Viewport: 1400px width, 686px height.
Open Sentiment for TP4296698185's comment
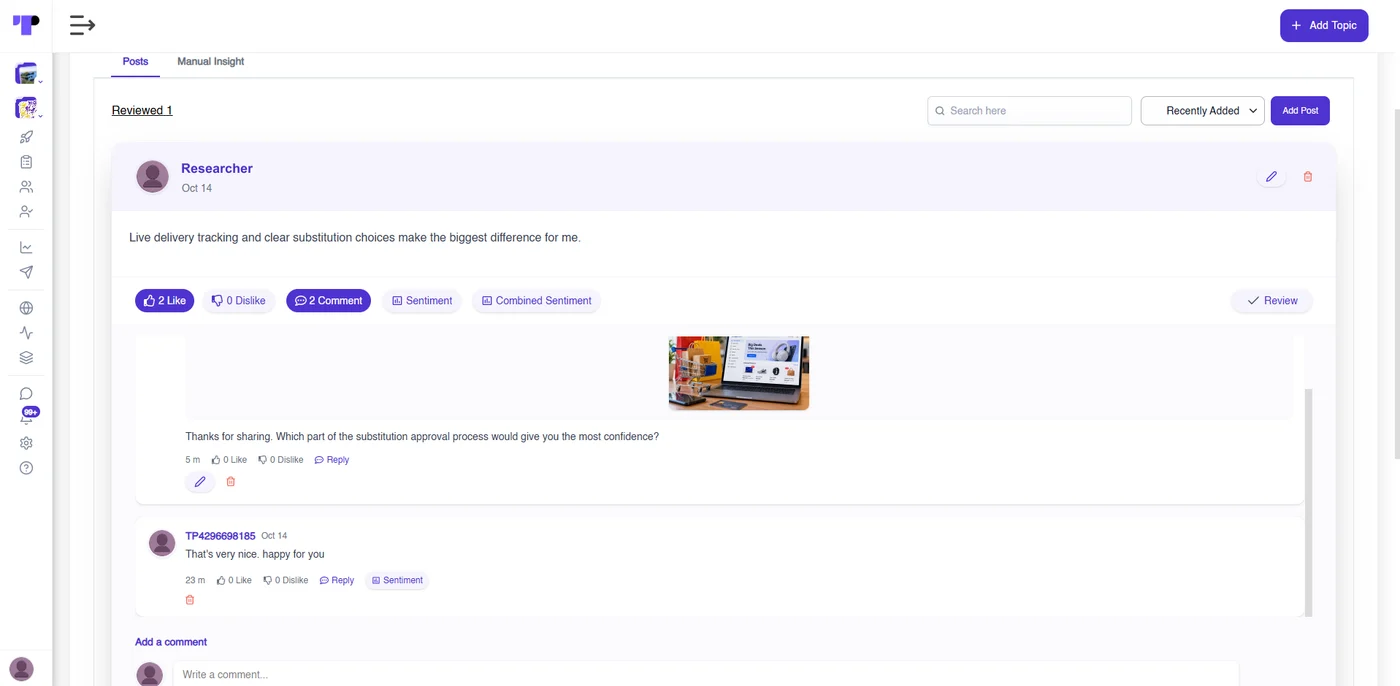click(397, 580)
